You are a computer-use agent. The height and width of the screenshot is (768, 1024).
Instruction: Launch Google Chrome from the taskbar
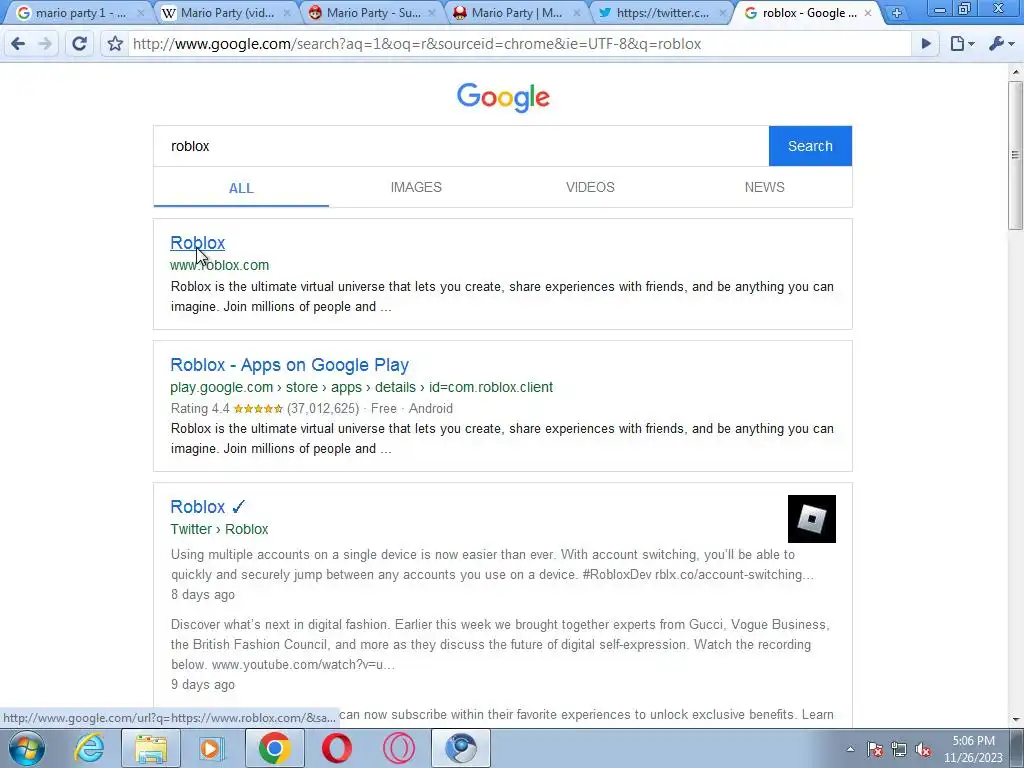pyautogui.click(x=274, y=748)
